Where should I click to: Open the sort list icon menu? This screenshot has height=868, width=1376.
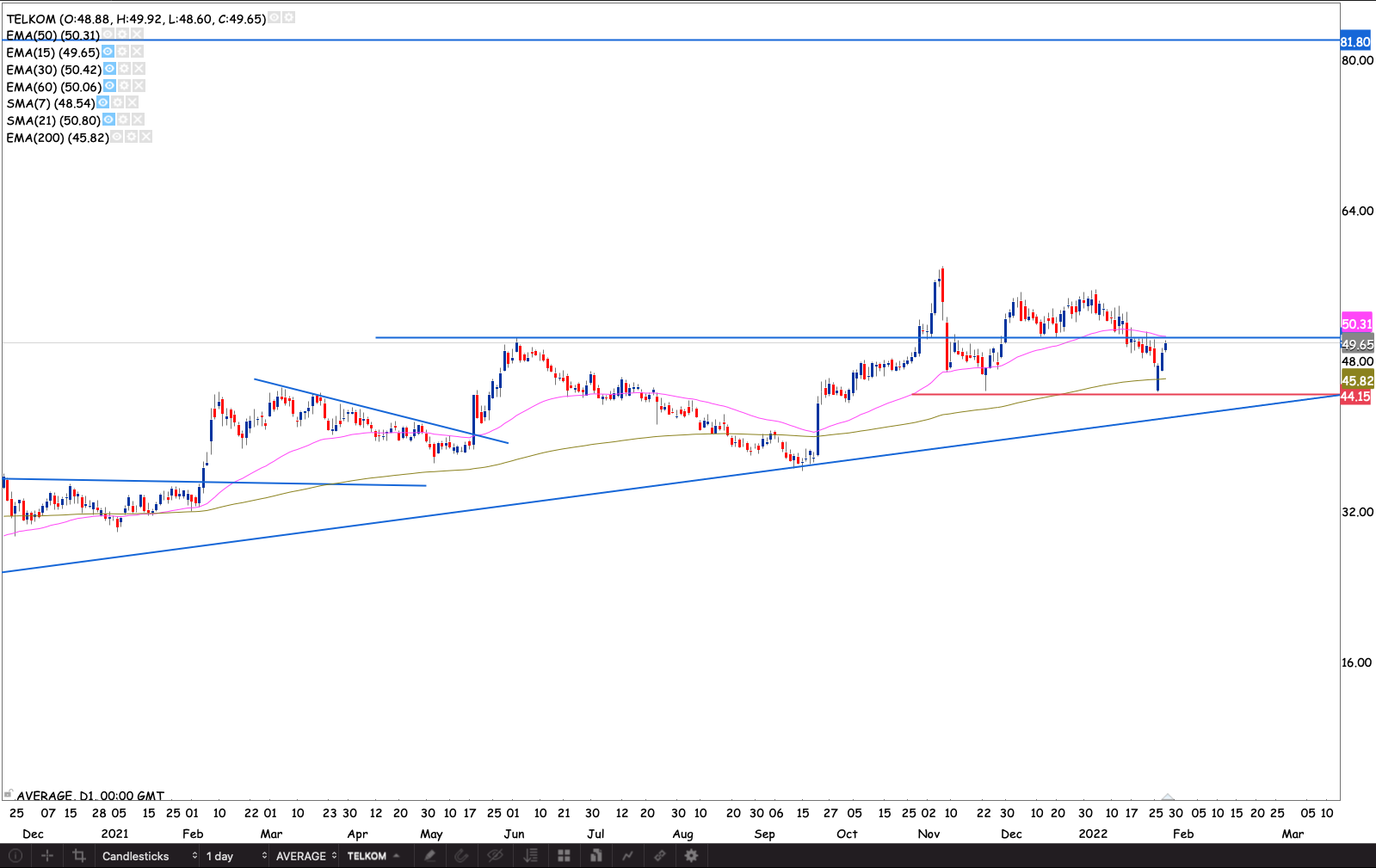coord(531,856)
